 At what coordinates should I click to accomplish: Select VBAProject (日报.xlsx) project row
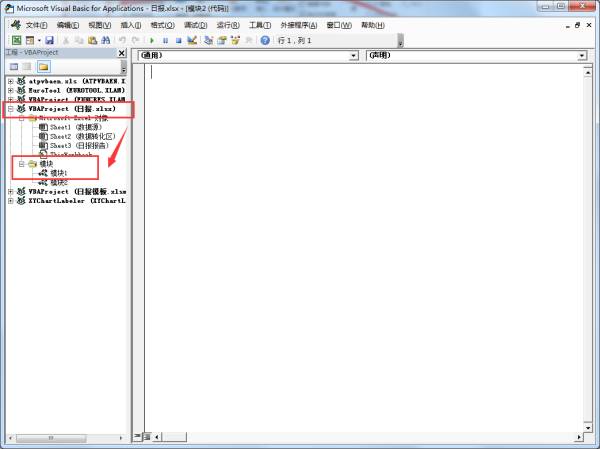pyautogui.click(x=67, y=109)
